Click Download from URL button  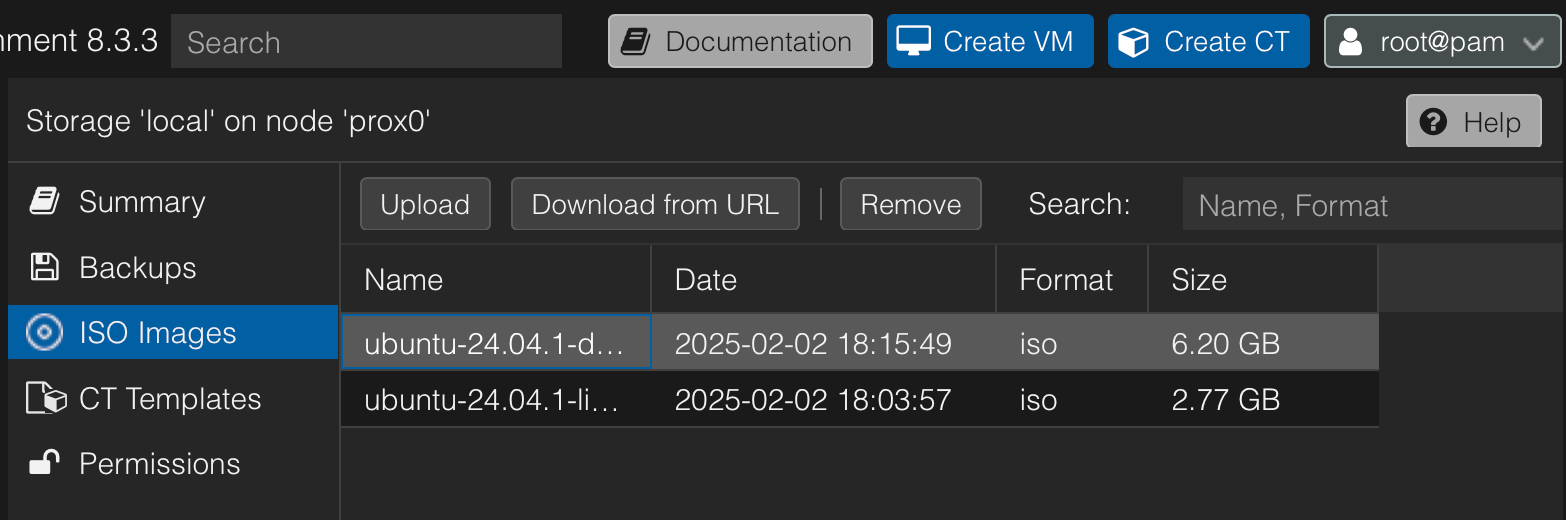pyautogui.click(x=655, y=204)
